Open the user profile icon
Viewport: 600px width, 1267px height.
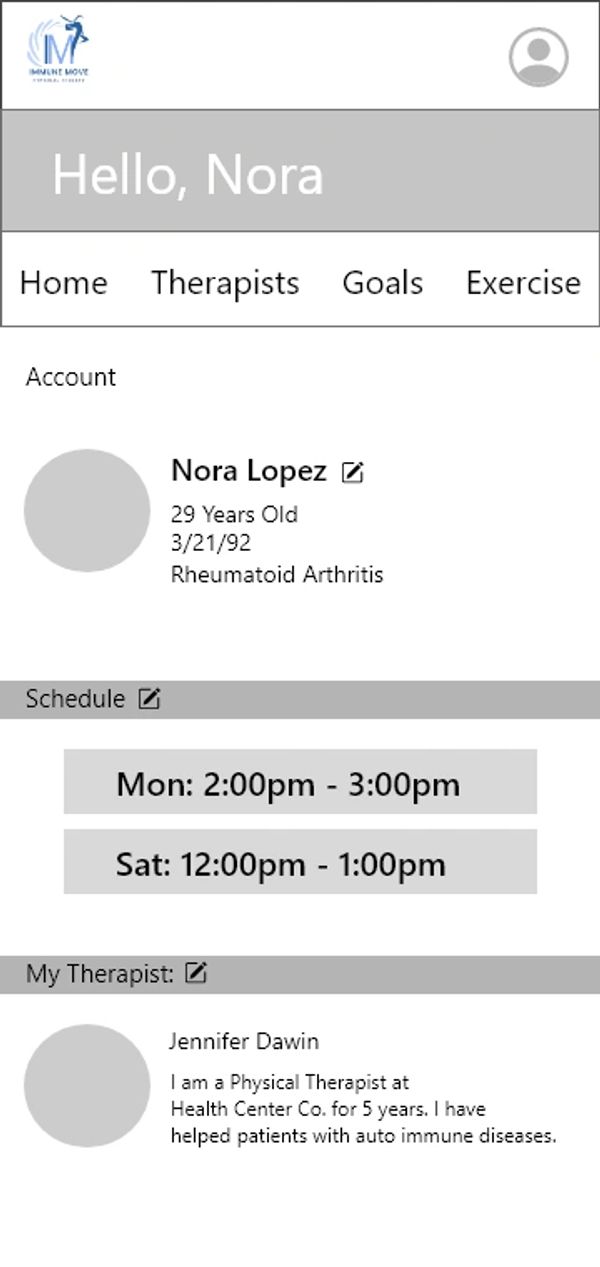[538, 57]
